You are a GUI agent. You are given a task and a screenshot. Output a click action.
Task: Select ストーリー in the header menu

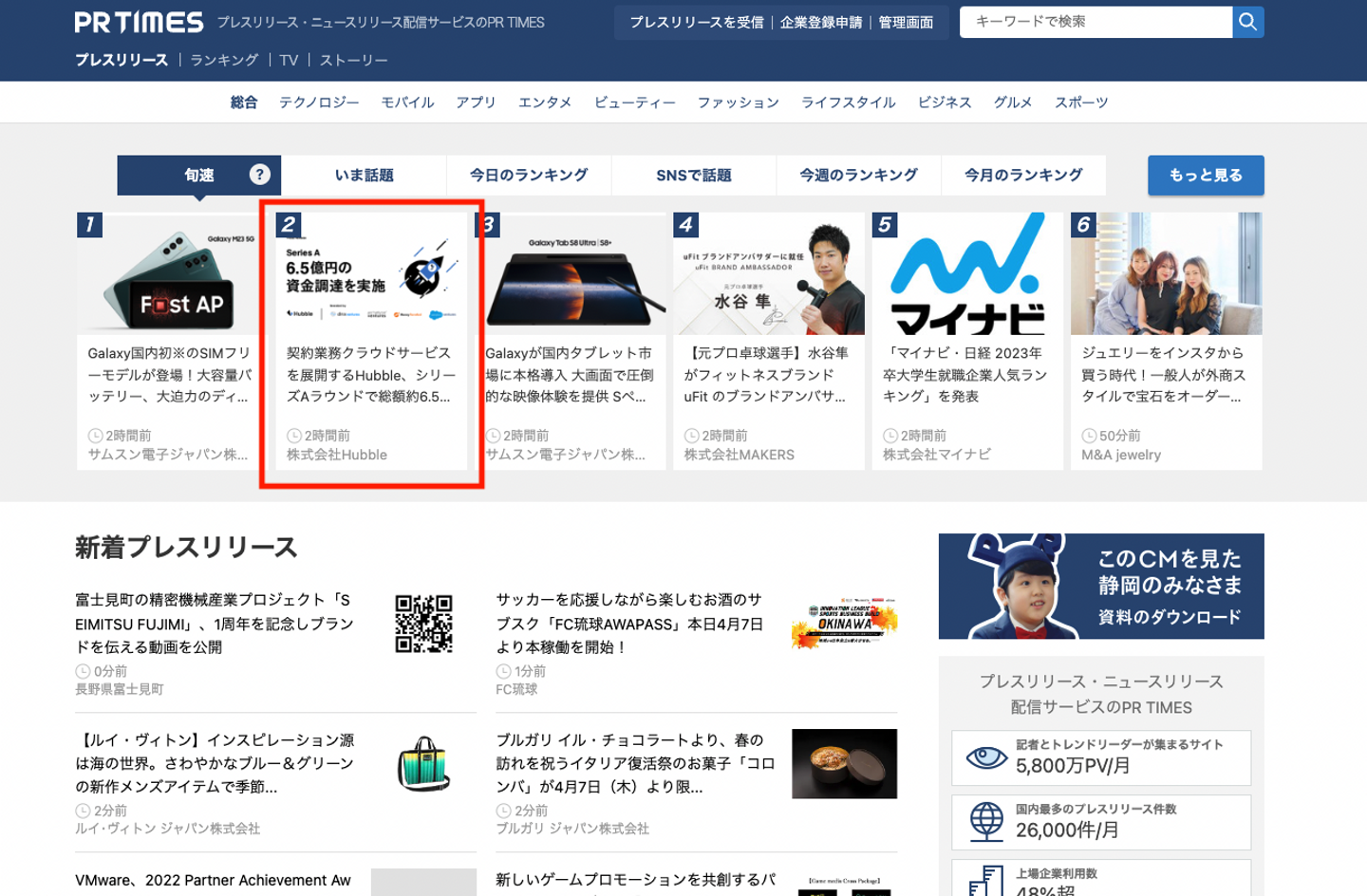pyautogui.click(x=353, y=60)
